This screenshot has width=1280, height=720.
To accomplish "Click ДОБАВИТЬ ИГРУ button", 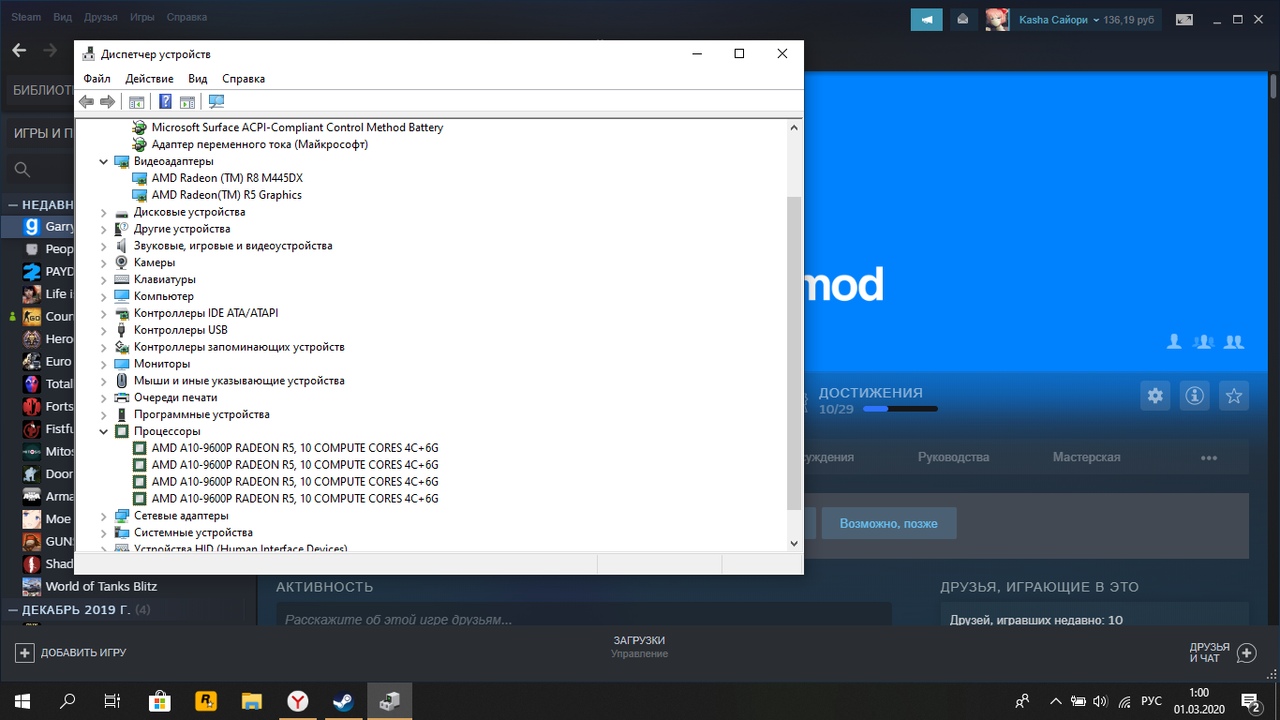I will pos(71,652).
